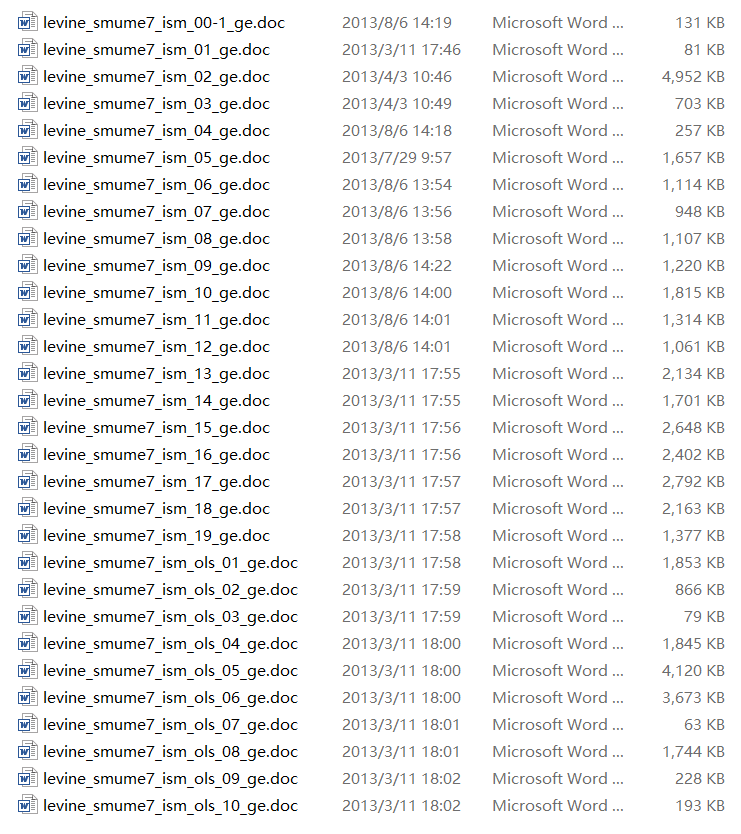Select file name levine_smume7_ism_ols_04_ge.doc
The width and height of the screenshot is (741, 834).
point(170,644)
